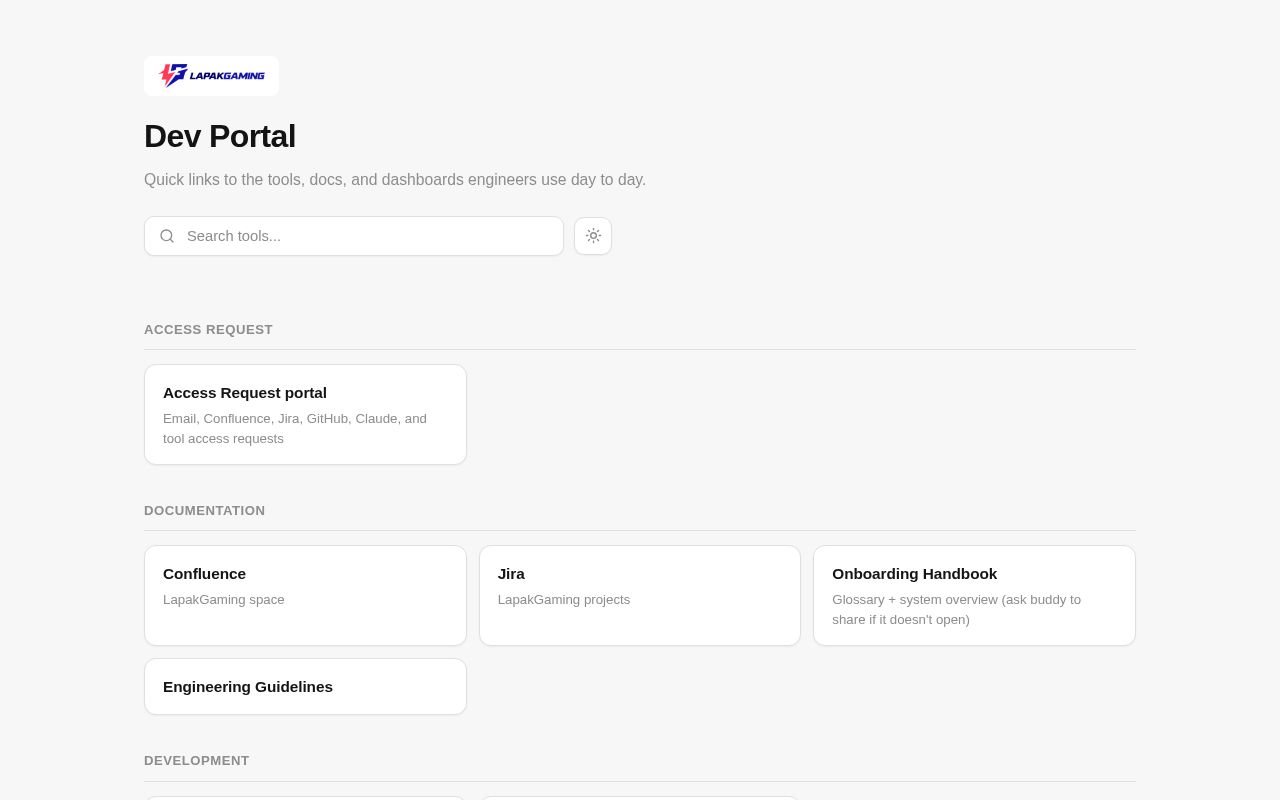
Task: Toggle the light/dark theme sun button
Action: coord(593,236)
